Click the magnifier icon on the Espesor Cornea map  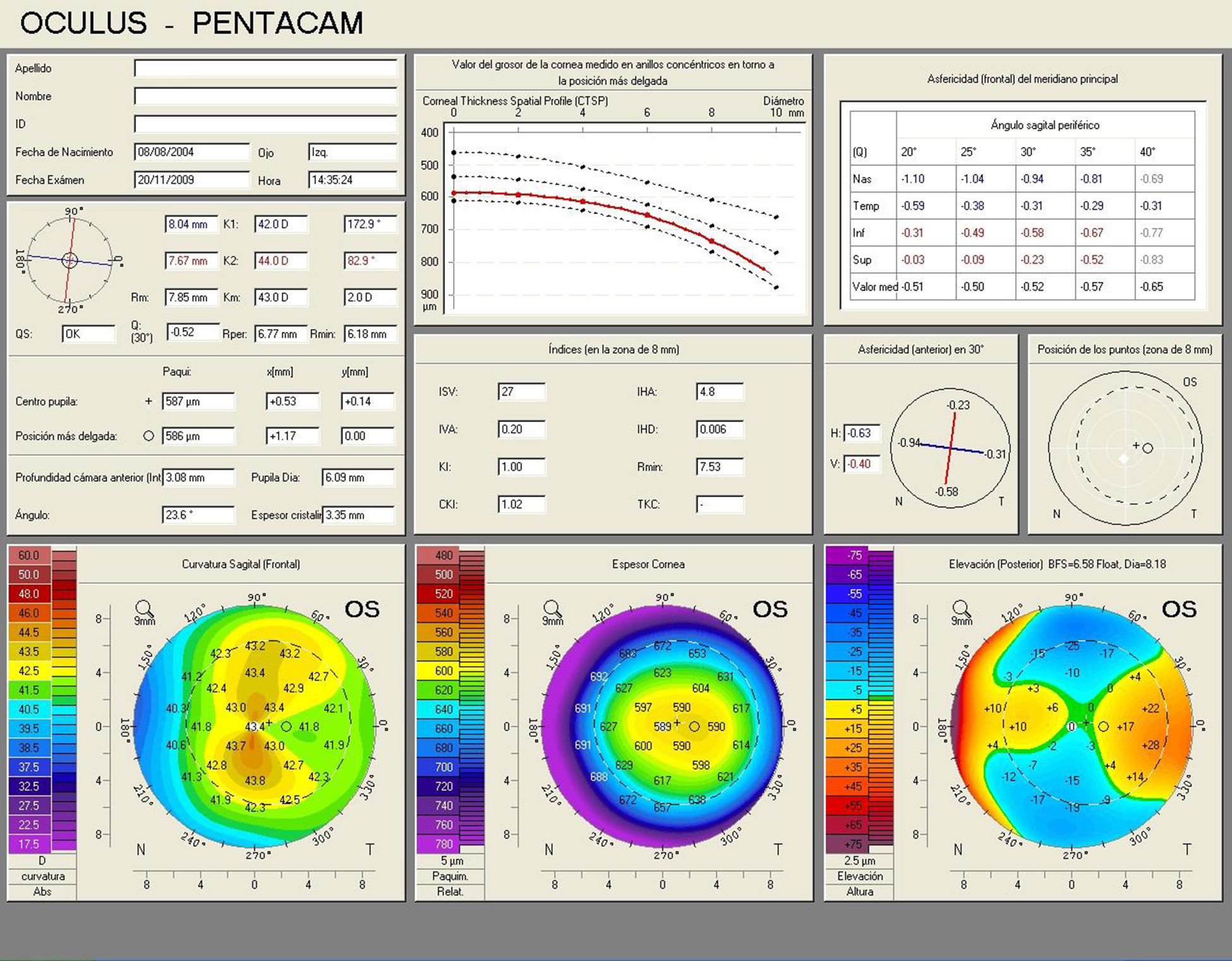(553, 609)
